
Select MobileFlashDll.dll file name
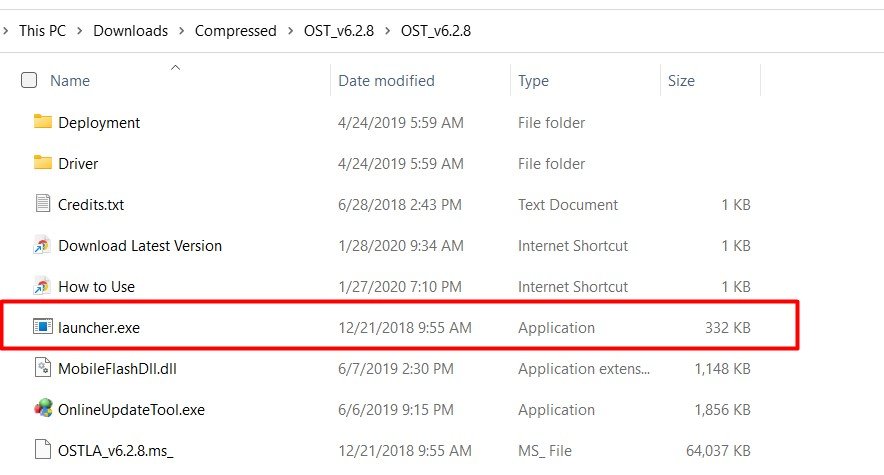click(x=117, y=369)
